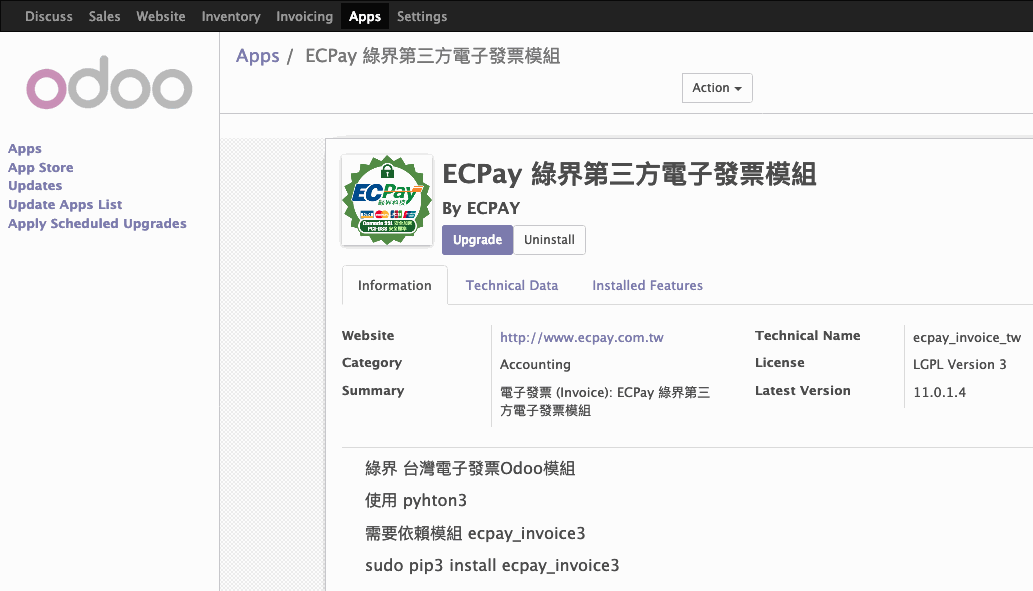This screenshot has width=1033, height=591.
Task: Expand the Action dropdown
Action: (x=717, y=88)
